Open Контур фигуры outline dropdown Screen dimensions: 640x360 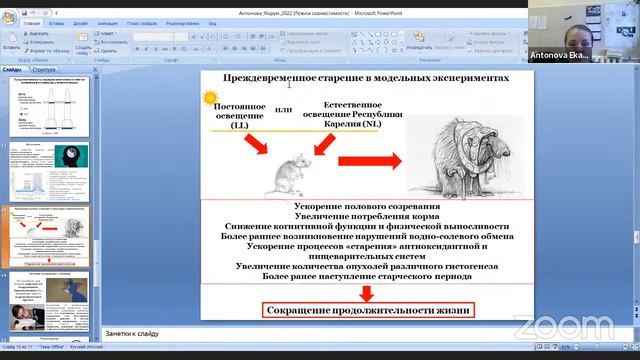pyautogui.click(x=487, y=42)
